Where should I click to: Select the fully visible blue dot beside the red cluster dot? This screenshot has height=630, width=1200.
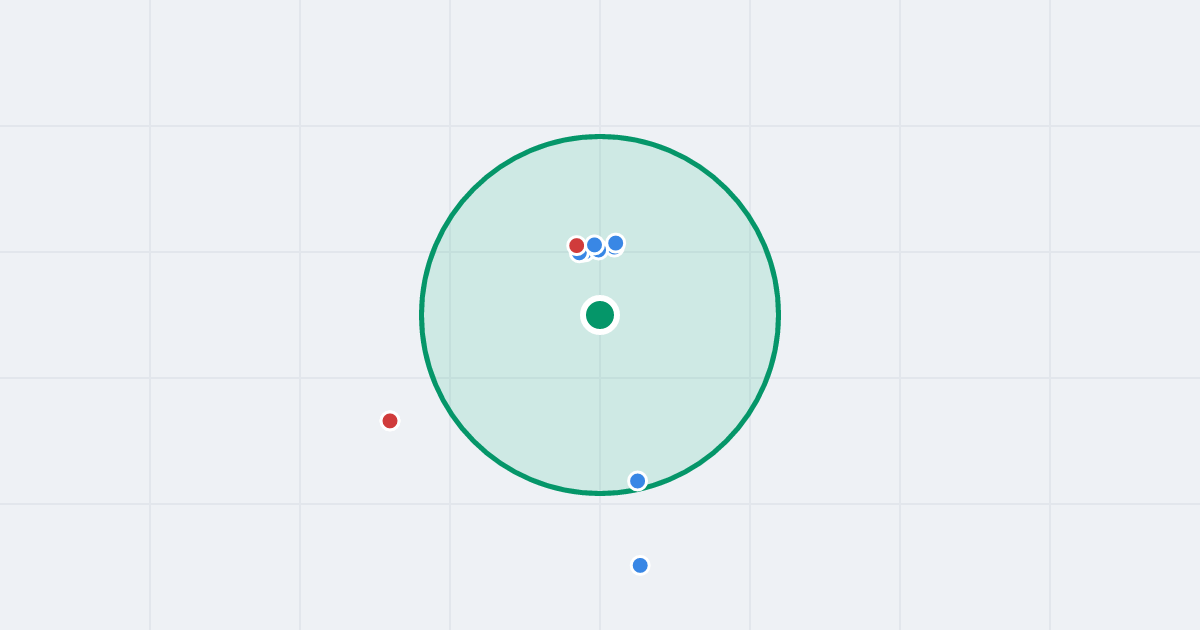[x=595, y=245]
